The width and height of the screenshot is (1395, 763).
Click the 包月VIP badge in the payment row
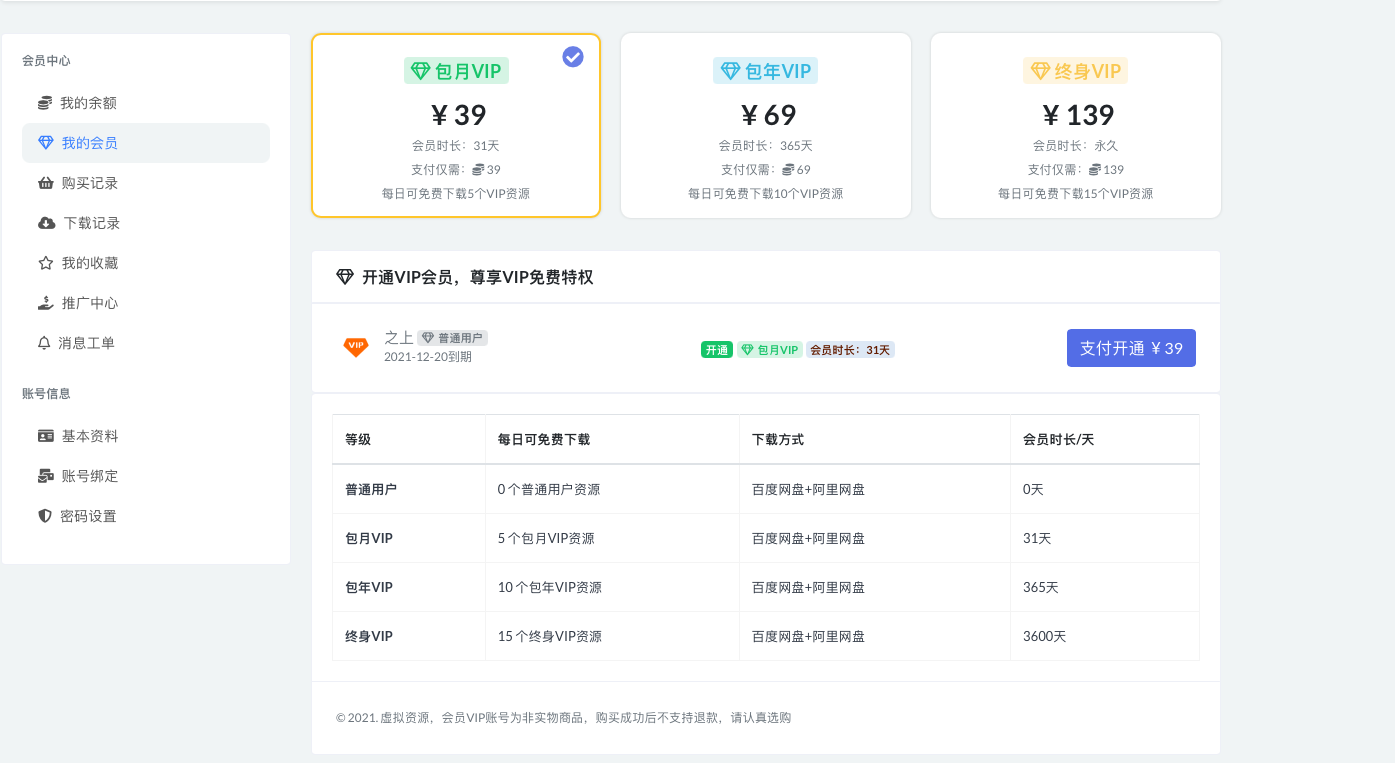click(770, 350)
